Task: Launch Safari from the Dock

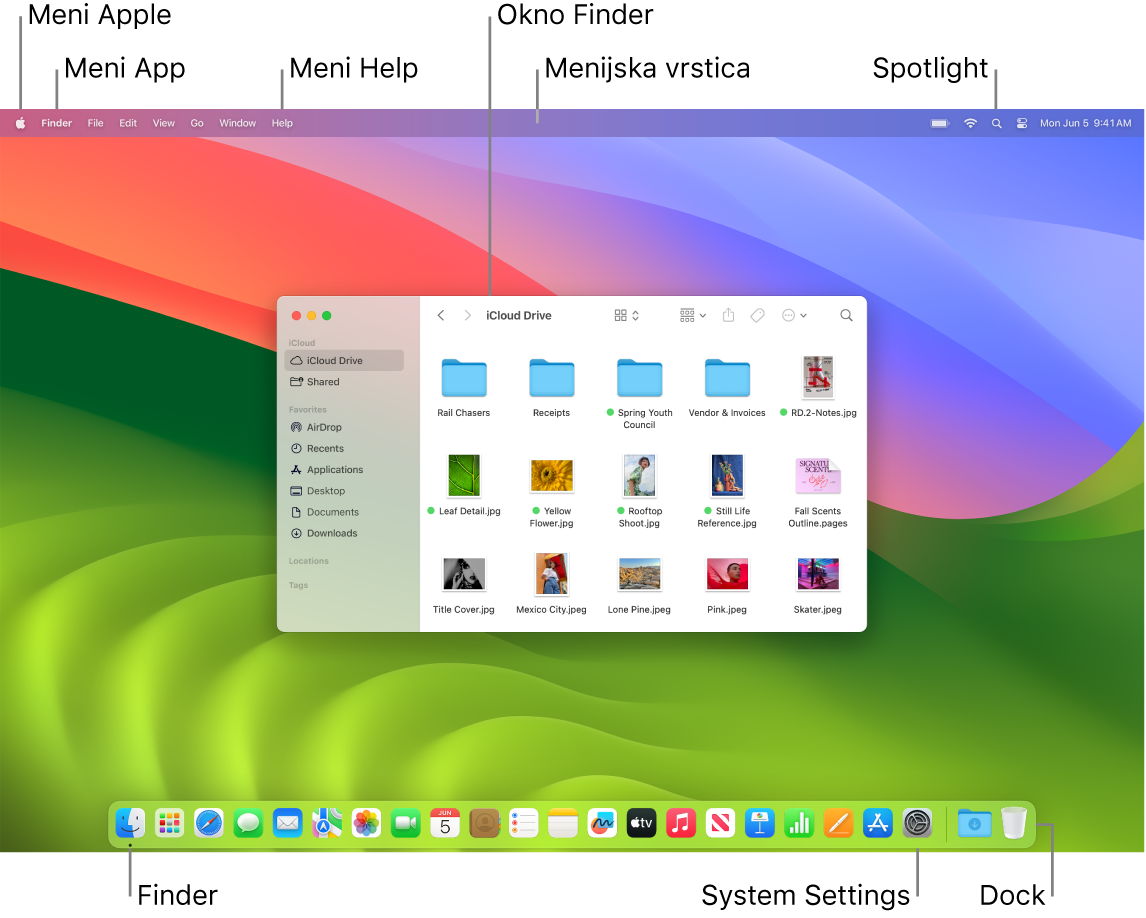Action: (x=208, y=822)
